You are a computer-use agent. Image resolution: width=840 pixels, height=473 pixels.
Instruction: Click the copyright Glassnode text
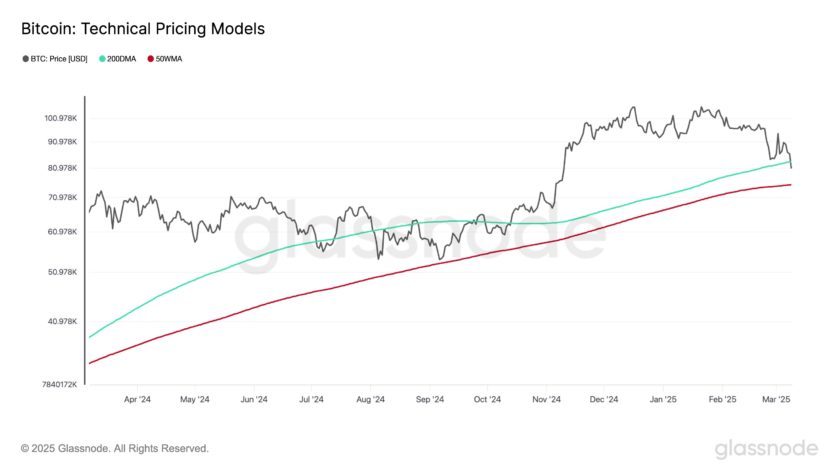point(115,448)
